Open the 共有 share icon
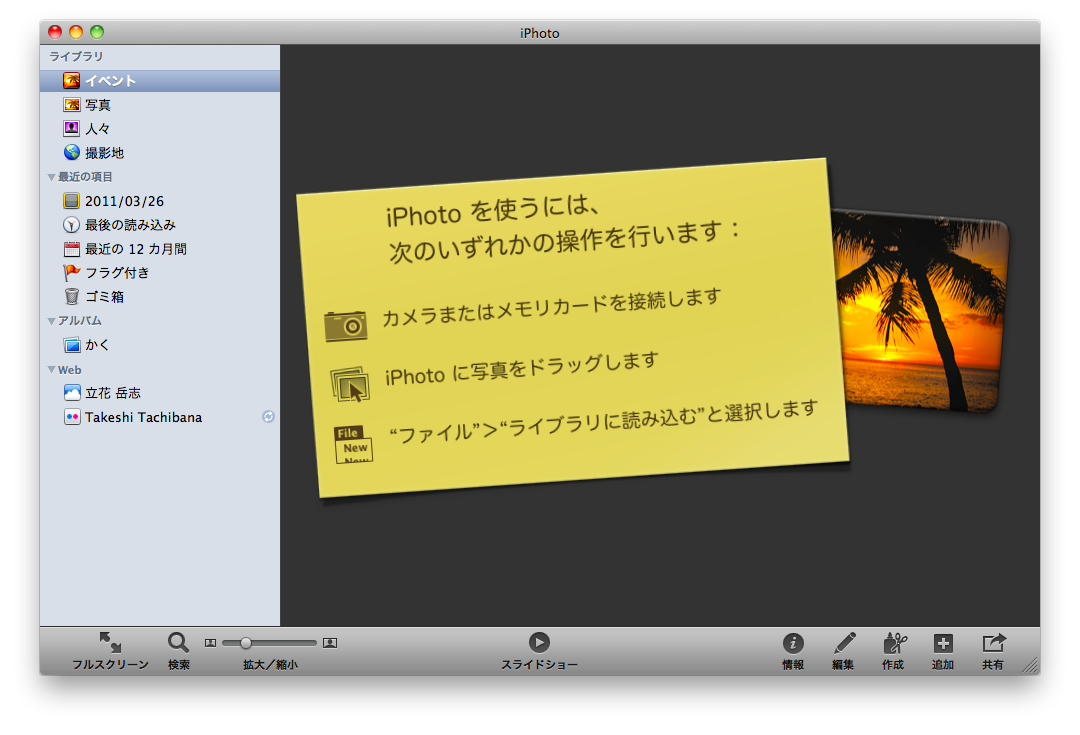1080x735 pixels. (x=993, y=643)
